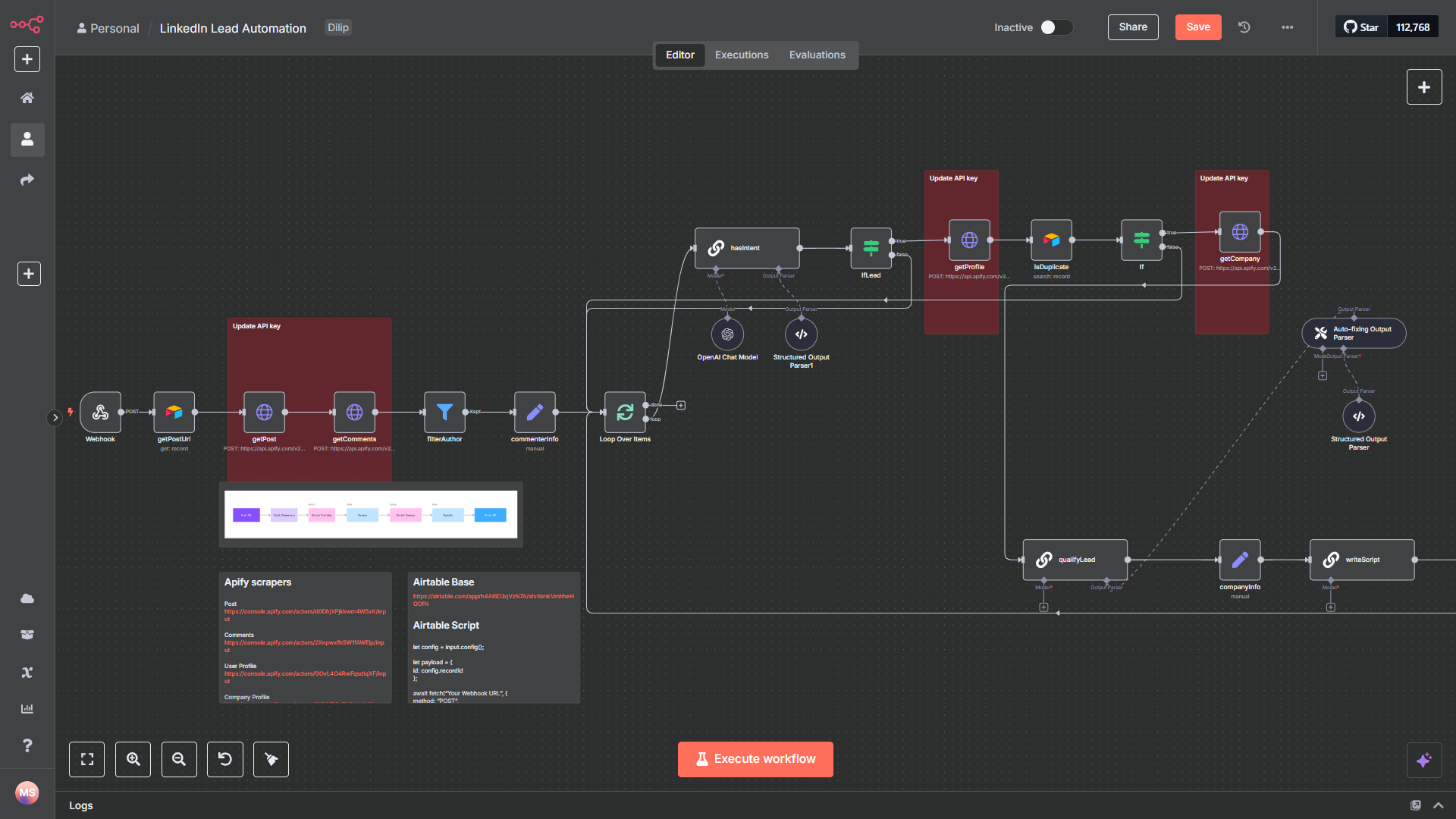
Task: Click the AI assistant sparkles icon
Action: (1424, 759)
